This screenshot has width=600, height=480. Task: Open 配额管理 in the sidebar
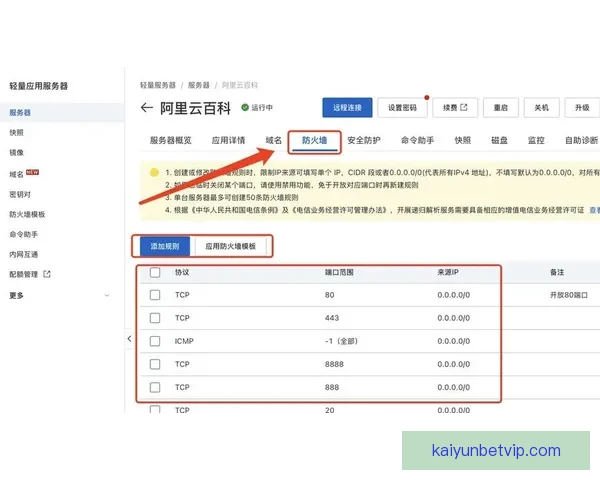point(24,274)
